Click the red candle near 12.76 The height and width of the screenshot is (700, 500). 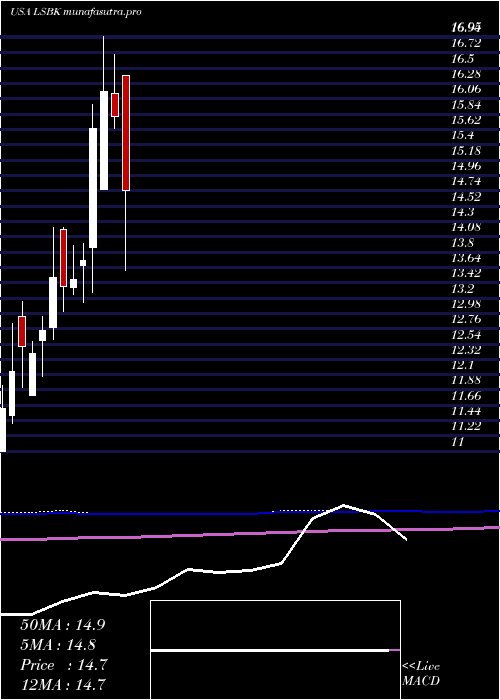point(22,331)
